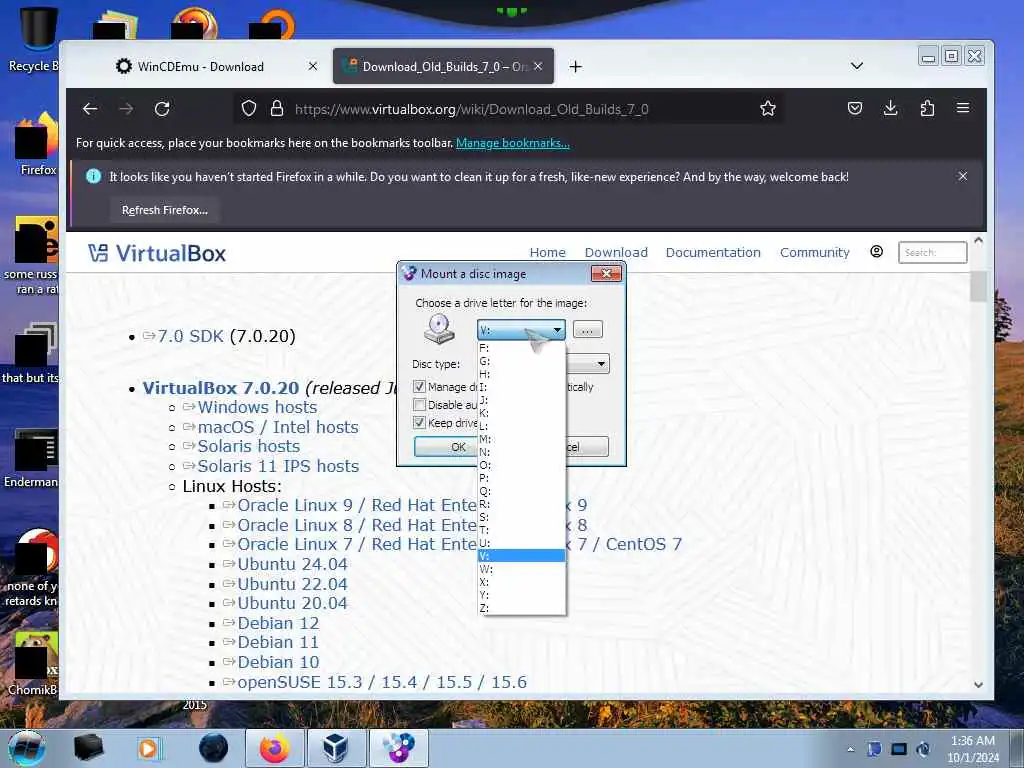
Task: Toggle the Manage drives checkbox
Action: click(419, 387)
